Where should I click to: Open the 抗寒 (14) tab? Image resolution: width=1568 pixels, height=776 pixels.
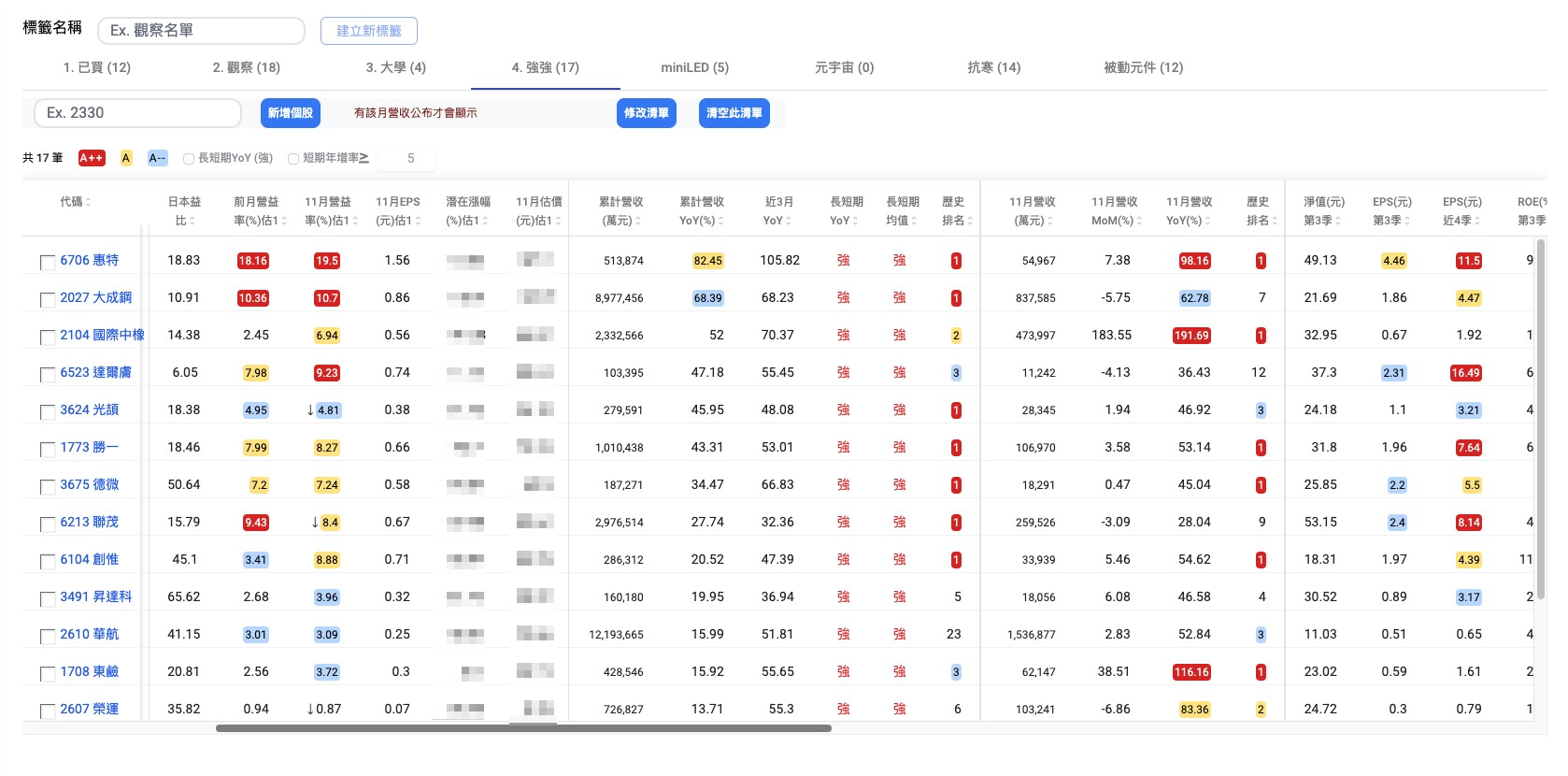tap(994, 67)
